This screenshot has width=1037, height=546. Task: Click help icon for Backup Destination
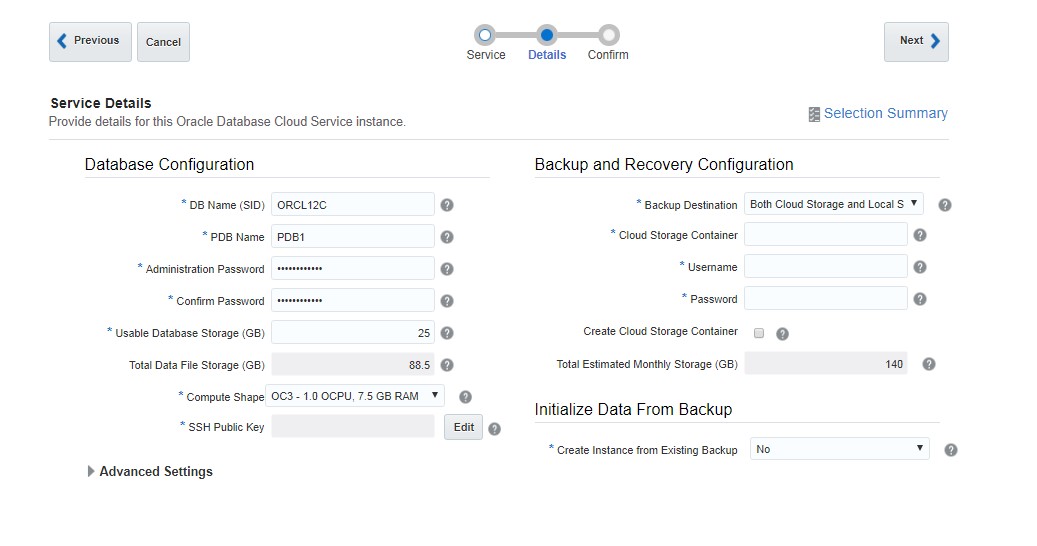945,205
